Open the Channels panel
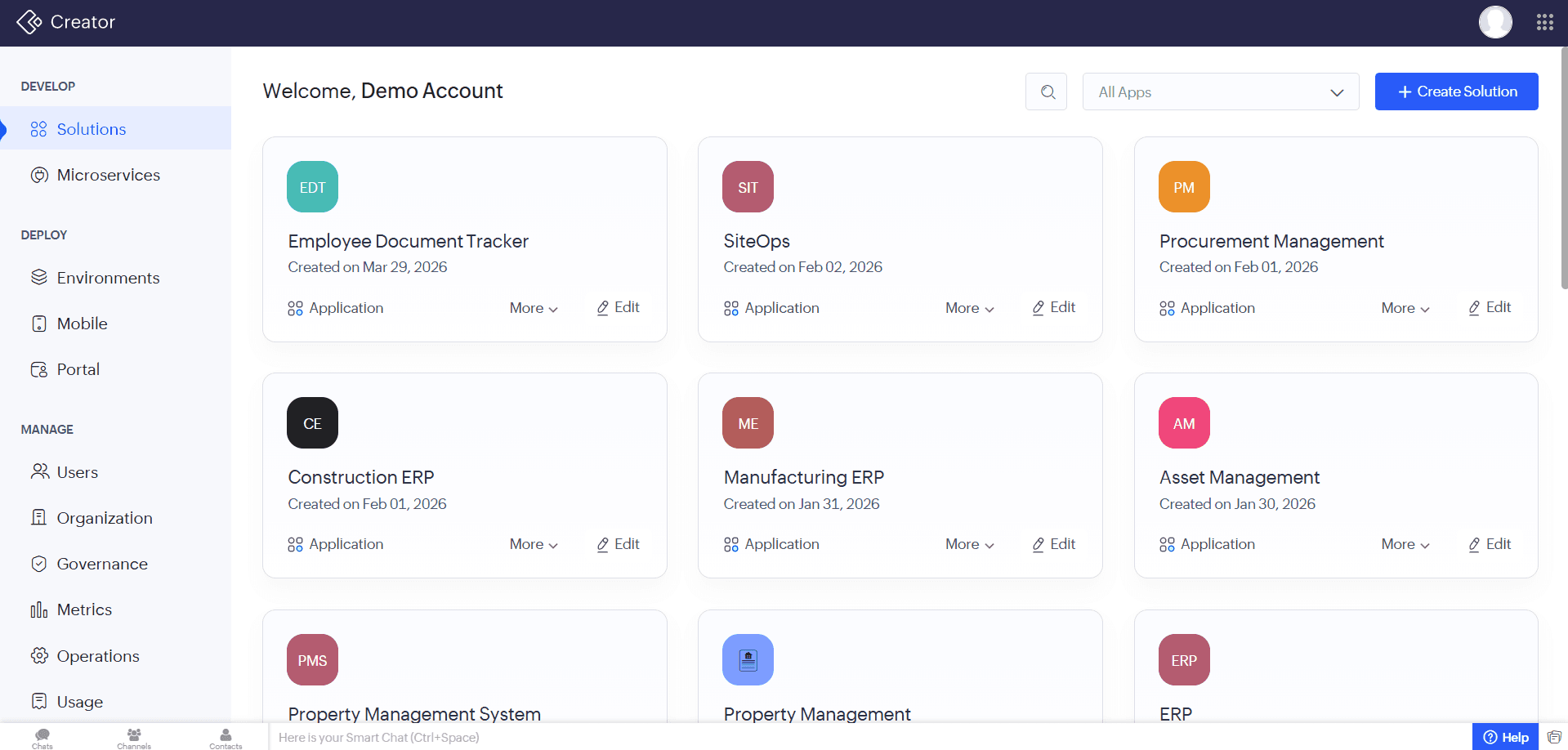Screen dimensions: 1568x750 pyautogui.click(x=133, y=737)
